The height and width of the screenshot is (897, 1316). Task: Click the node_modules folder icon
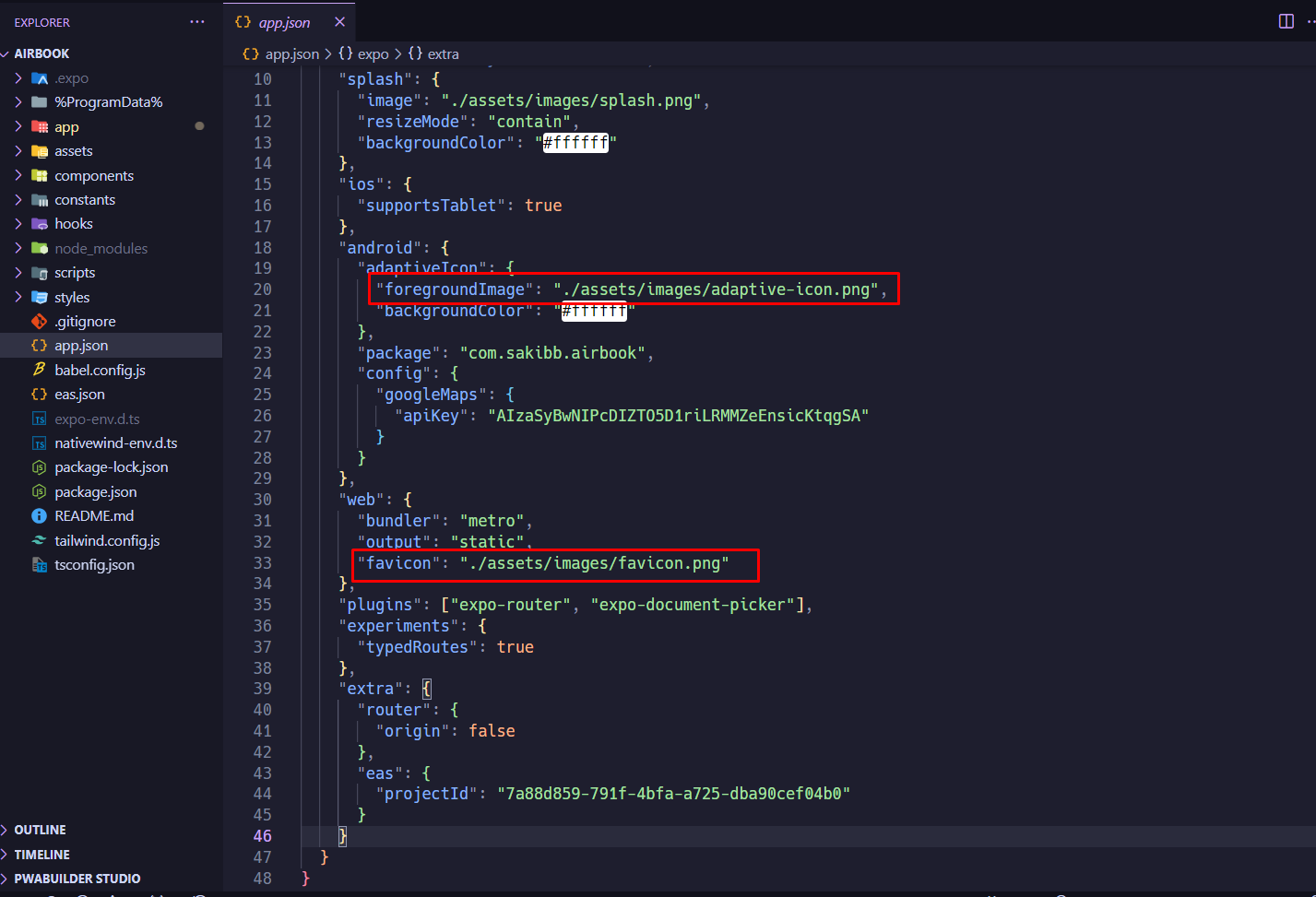point(40,249)
